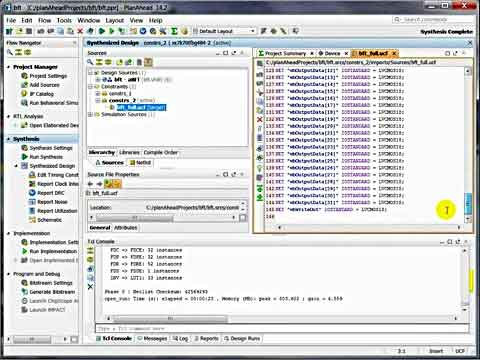
Task: Click the Sources panel search magnifier icon
Action: coord(90,62)
